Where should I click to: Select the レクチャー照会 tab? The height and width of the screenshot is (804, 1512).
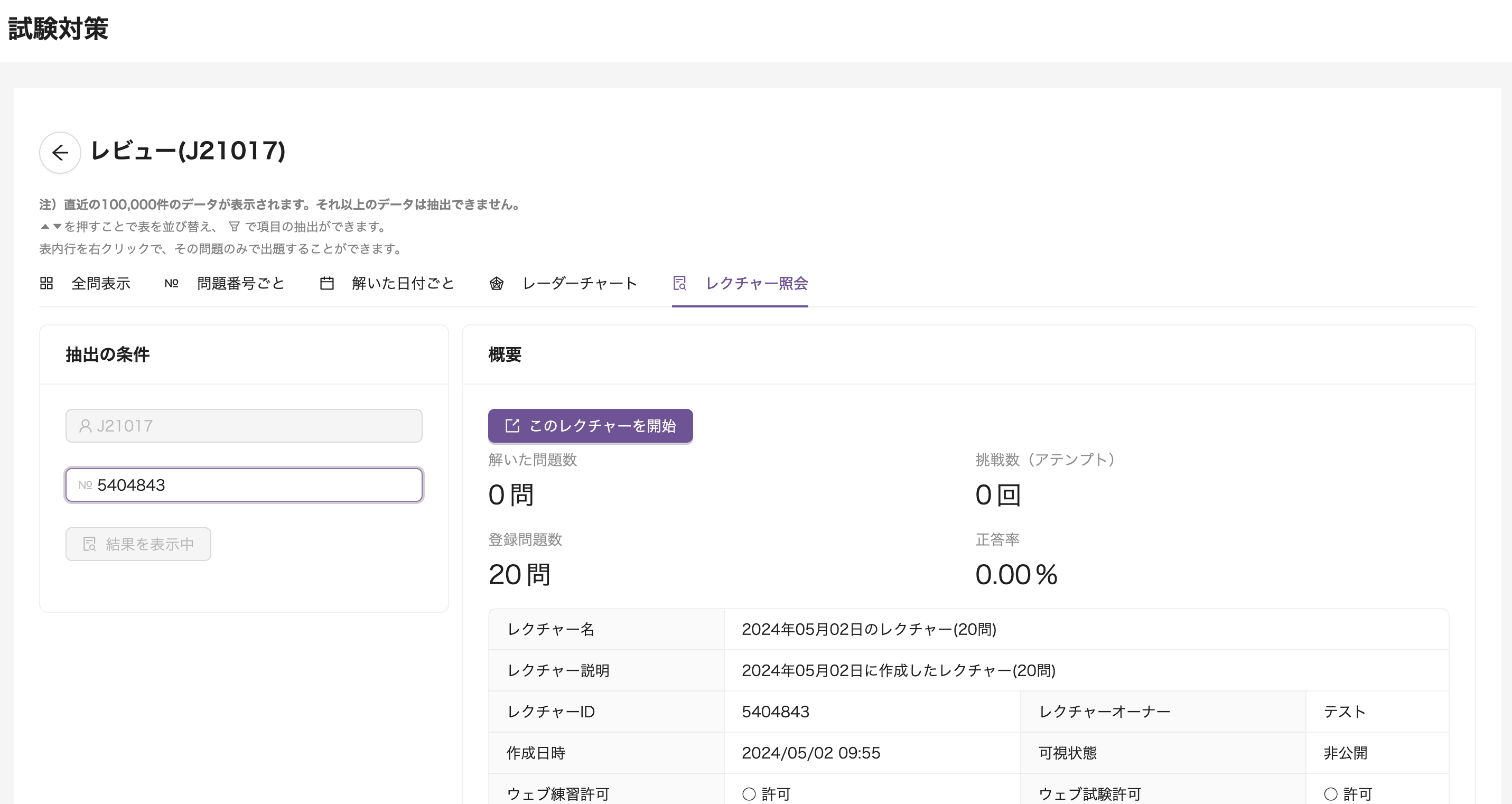[x=757, y=284]
